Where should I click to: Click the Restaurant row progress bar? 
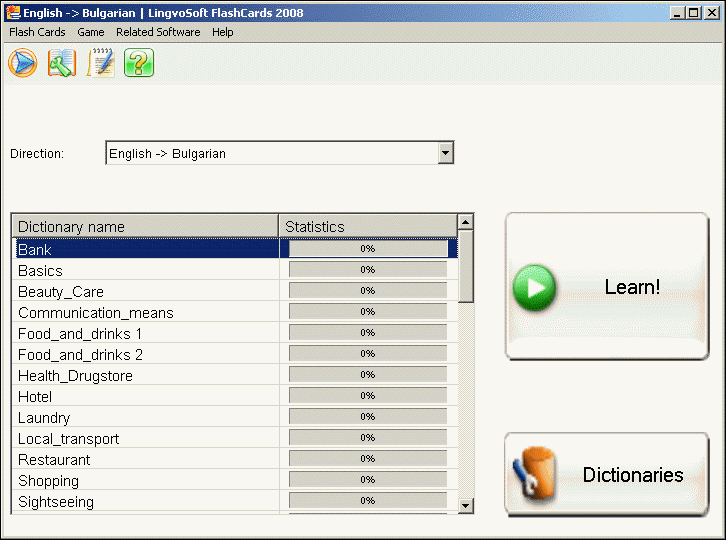368,458
